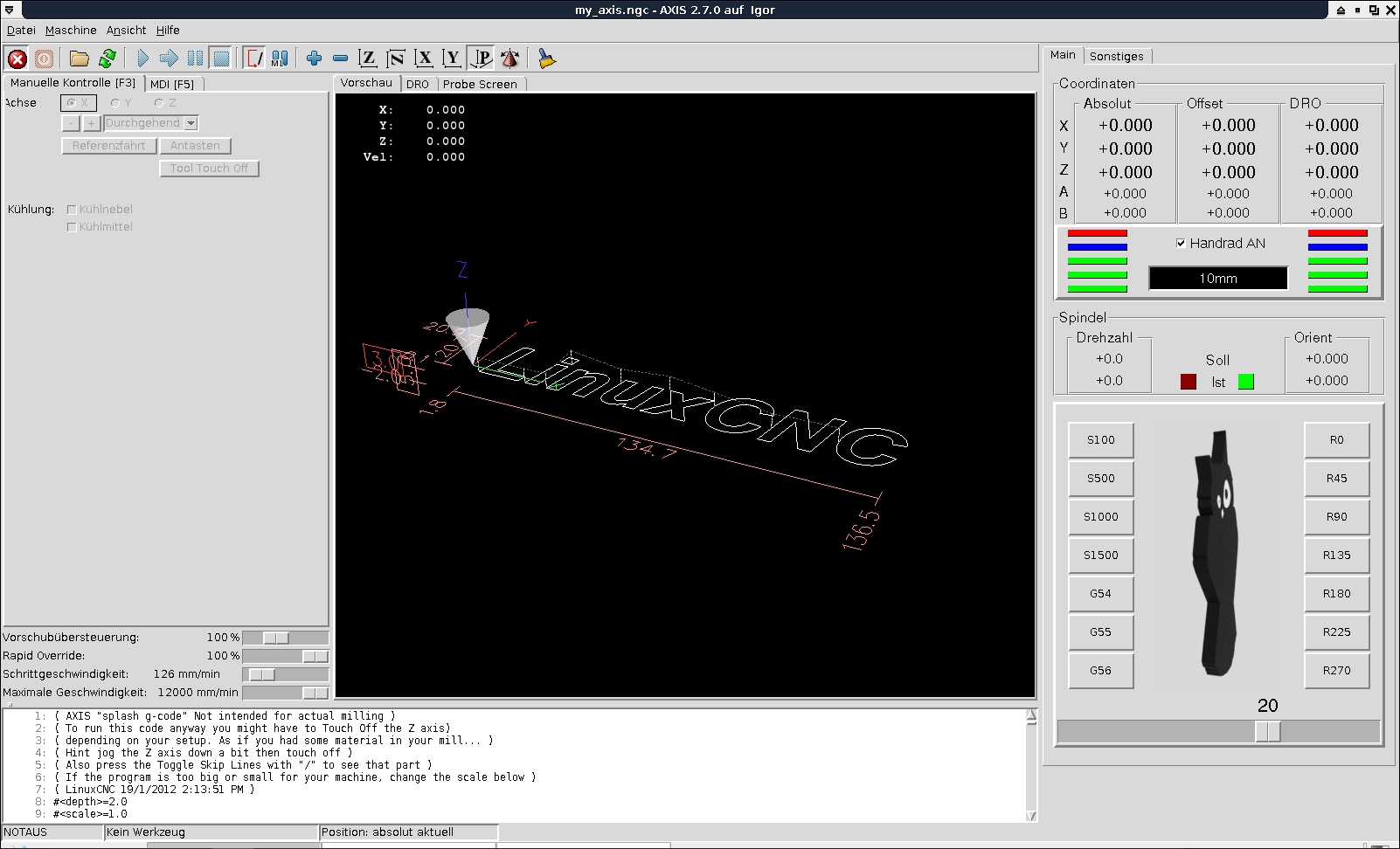Orient spindle to R45
Image resolution: width=1400 pixels, height=849 pixels.
(x=1337, y=479)
